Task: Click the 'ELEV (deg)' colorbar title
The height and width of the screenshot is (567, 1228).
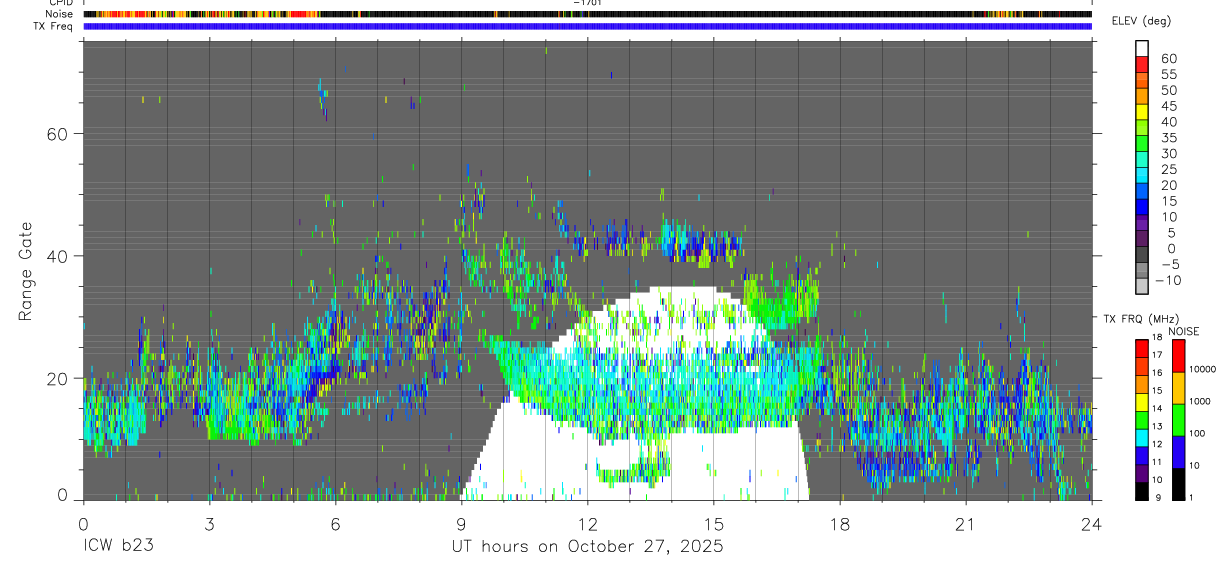Action: click(x=1143, y=21)
